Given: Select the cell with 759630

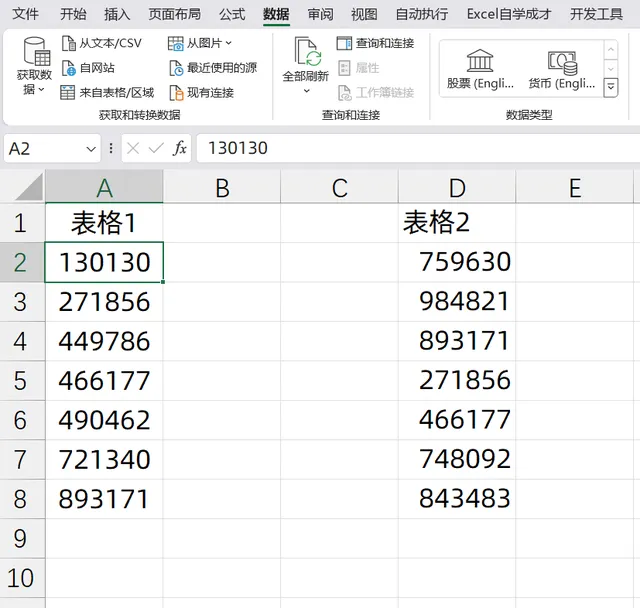Looking at the screenshot, I should coord(457,262).
